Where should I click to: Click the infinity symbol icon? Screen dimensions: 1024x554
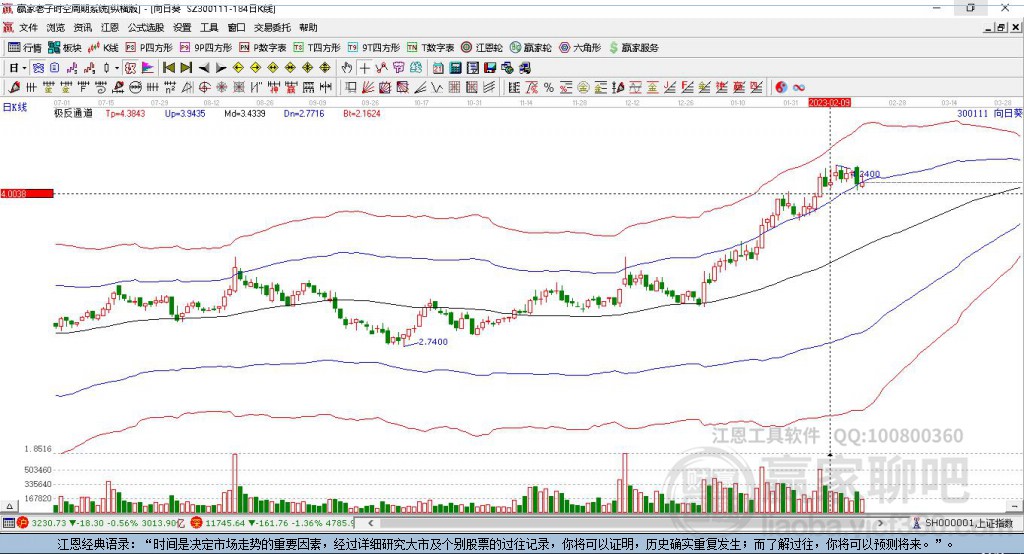point(799,87)
